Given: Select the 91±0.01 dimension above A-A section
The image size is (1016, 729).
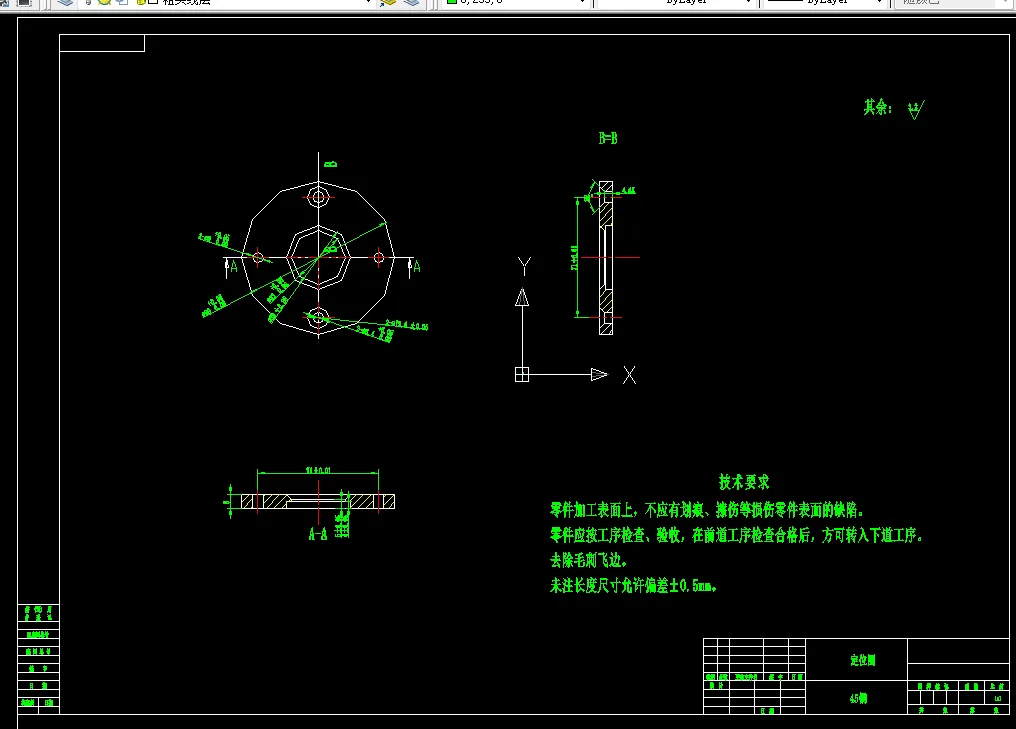Looking at the screenshot, I should 318,470.
